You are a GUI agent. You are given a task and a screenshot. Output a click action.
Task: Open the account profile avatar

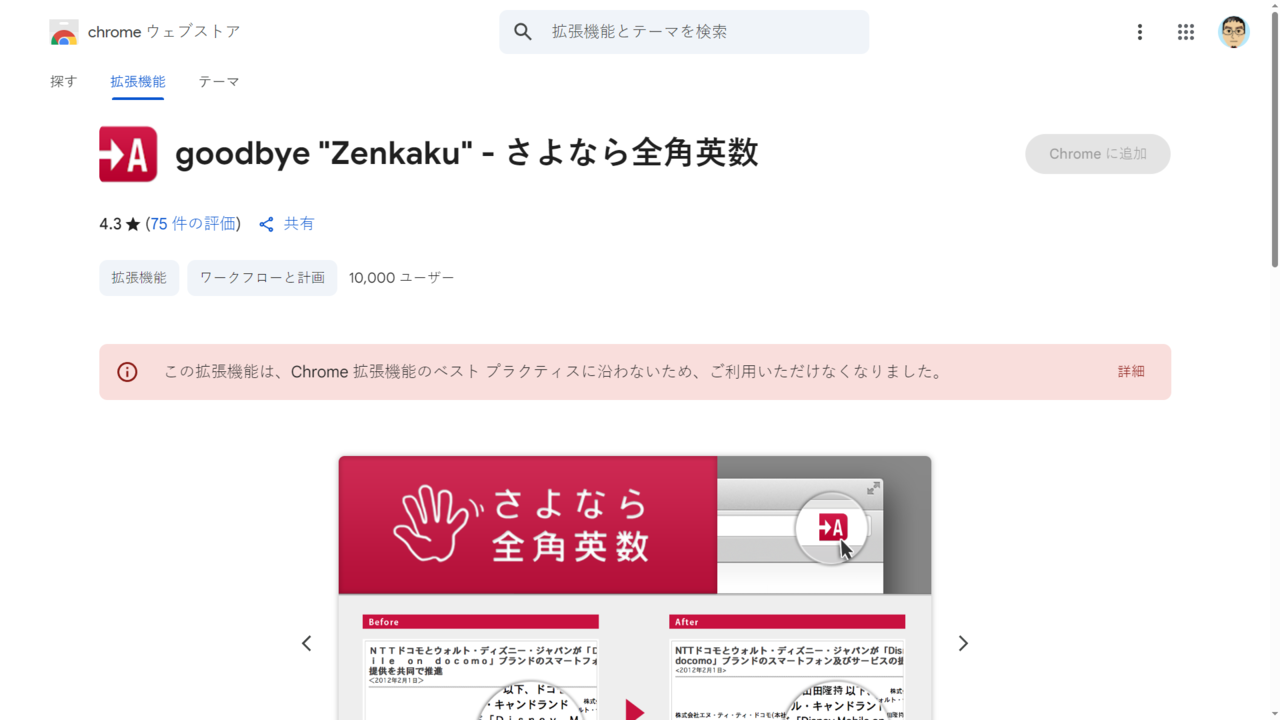click(x=1234, y=32)
